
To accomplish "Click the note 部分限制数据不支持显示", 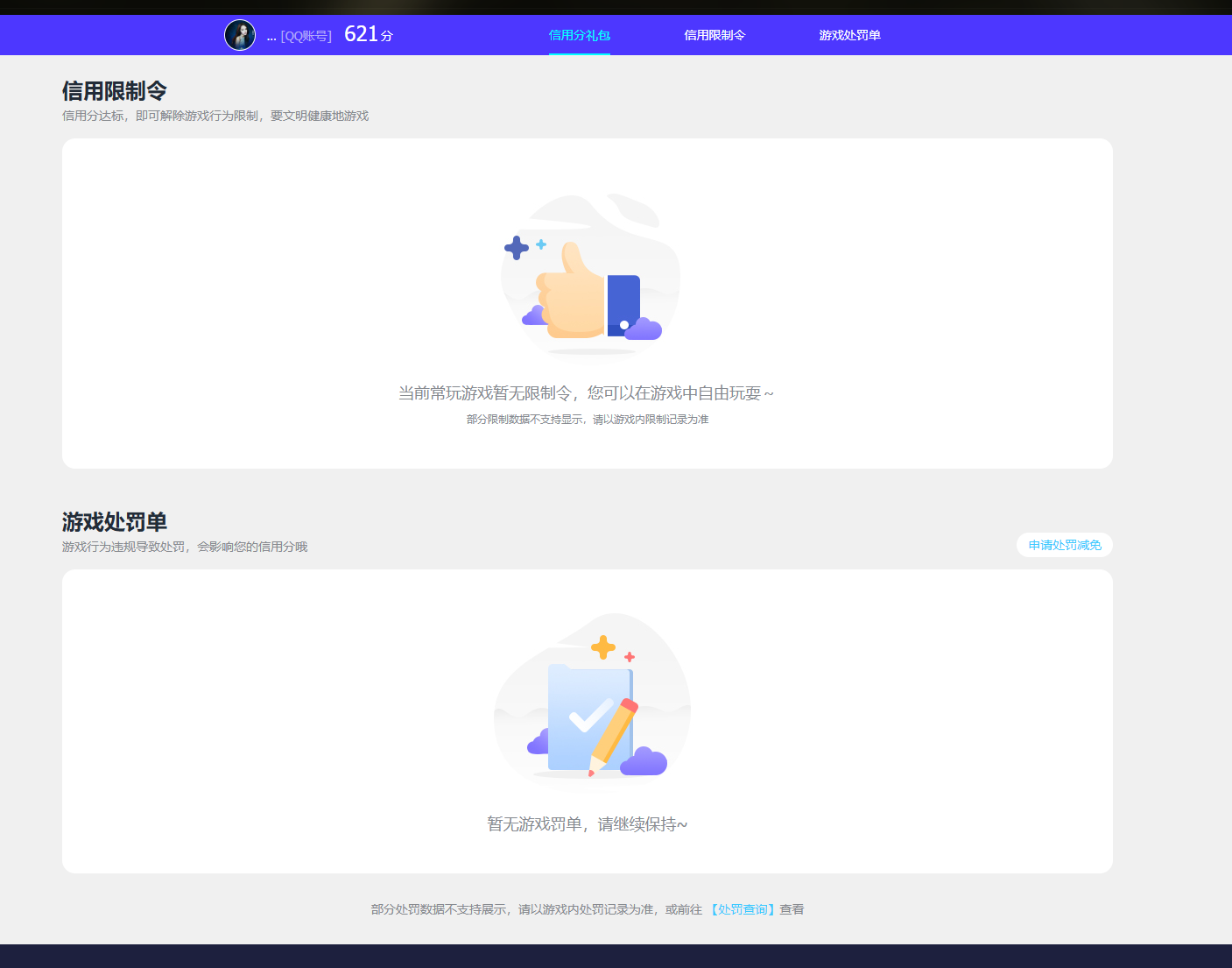I will click(524, 420).
